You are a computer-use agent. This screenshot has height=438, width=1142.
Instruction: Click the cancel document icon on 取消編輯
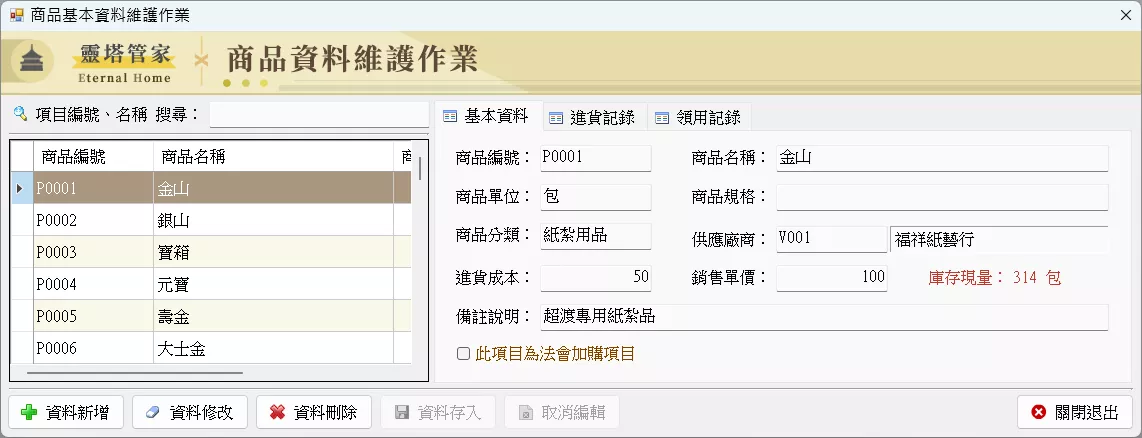pos(525,412)
